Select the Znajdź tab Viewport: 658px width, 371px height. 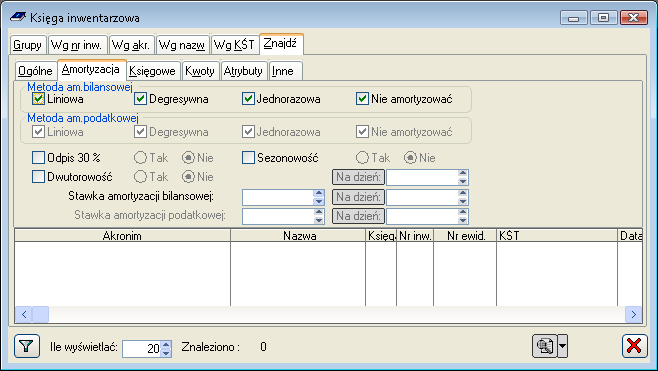coord(281,44)
